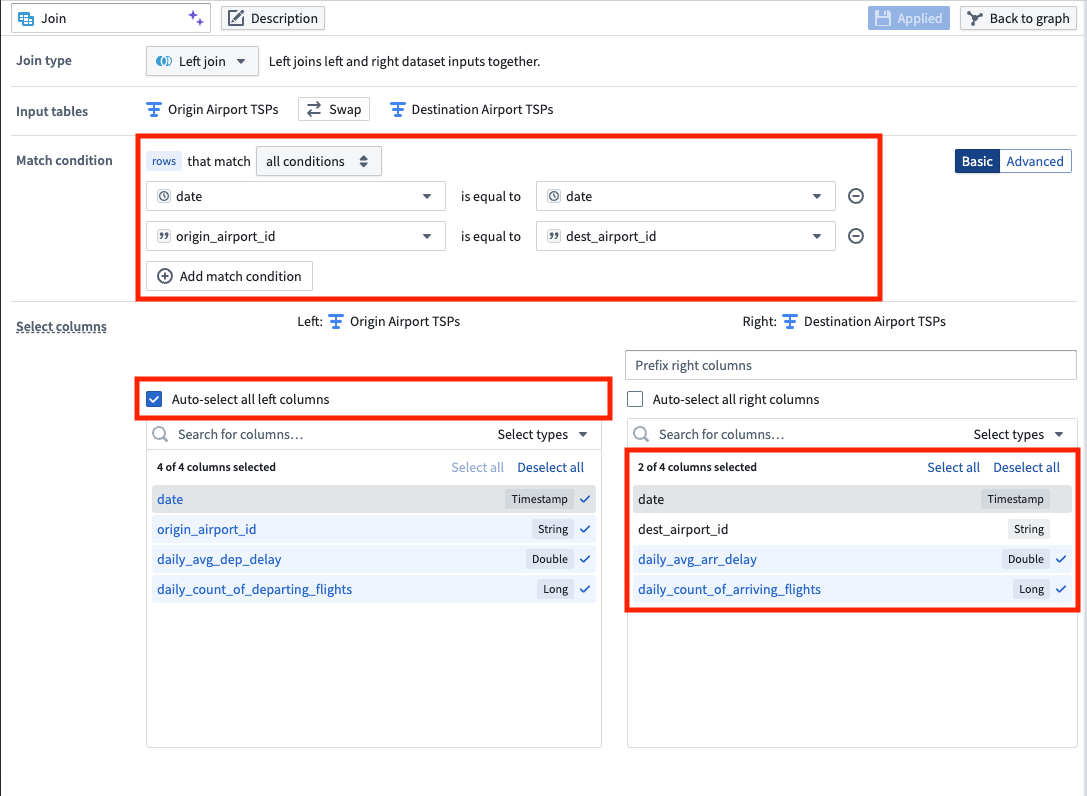Viewport: 1087px width, 796px height.
Task: Click string type icon in dest_airport_id selector
Action: click(554, 236)
